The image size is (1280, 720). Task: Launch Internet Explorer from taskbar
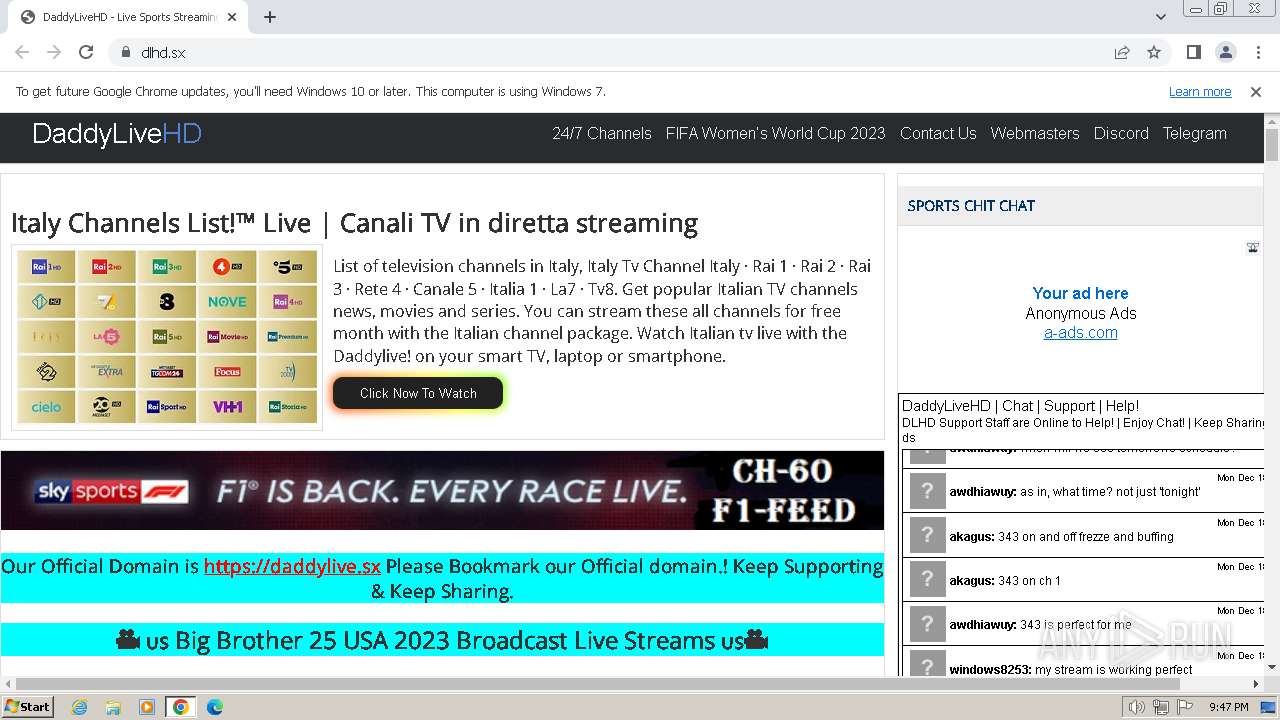click(x=79, y=707)
